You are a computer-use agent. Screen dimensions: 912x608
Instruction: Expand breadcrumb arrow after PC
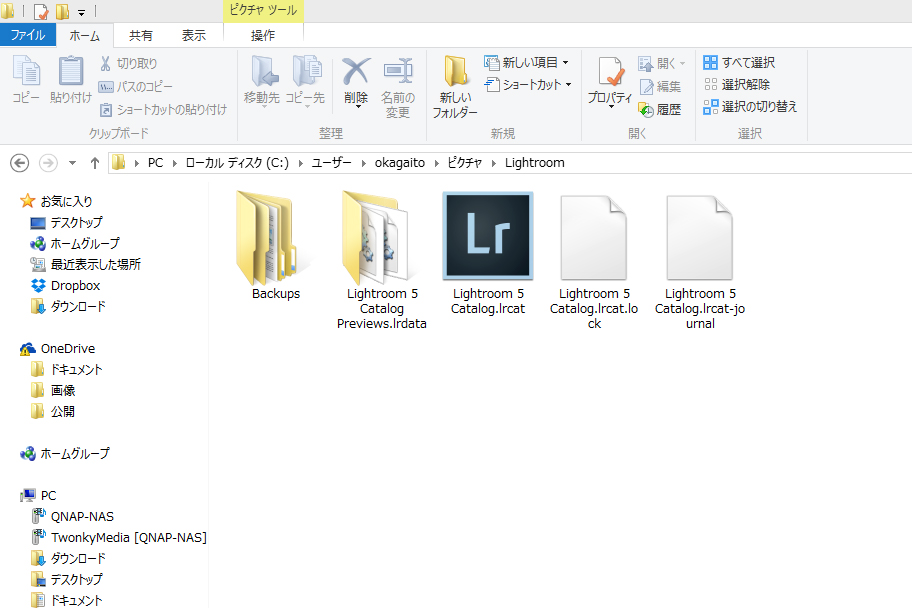174,163
